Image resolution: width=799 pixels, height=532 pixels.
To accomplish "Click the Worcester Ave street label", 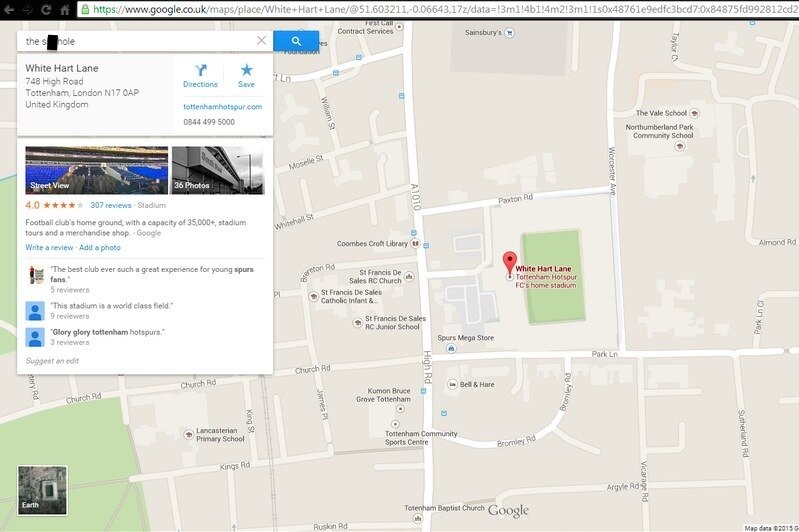I will 612,171.
